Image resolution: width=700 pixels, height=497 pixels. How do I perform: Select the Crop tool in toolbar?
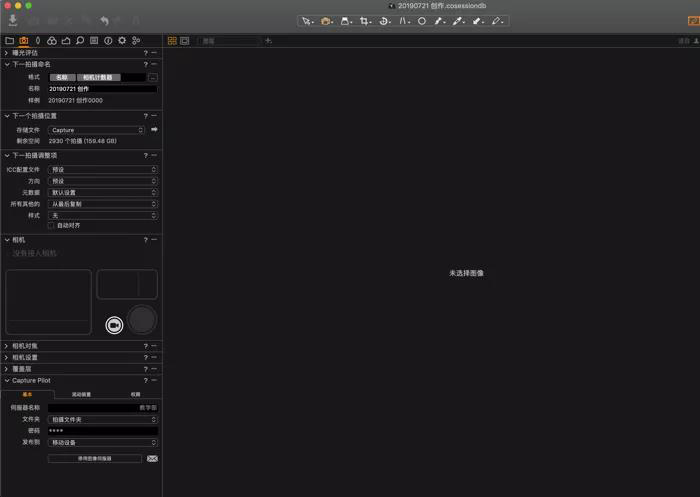click(363, 20)
